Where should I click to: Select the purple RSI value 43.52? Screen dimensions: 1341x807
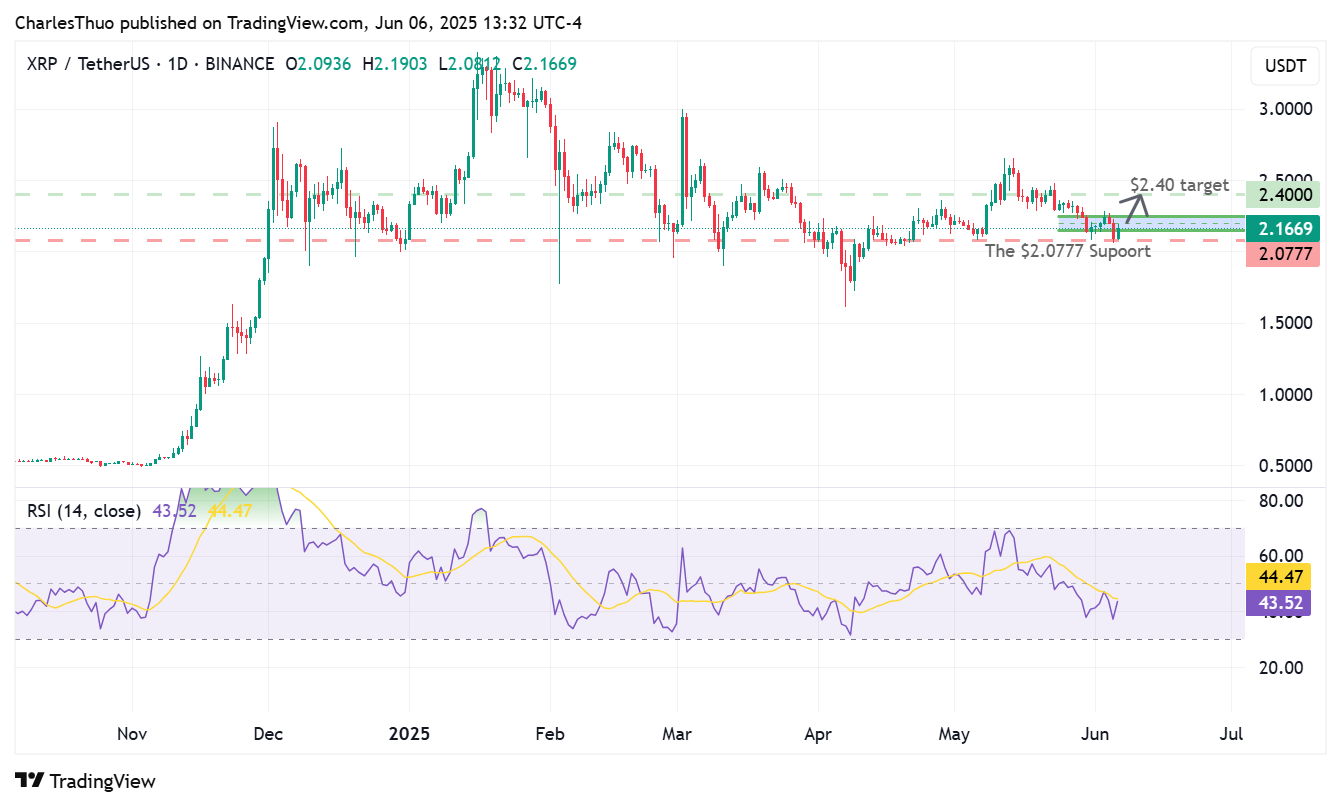[x=1283, y=602]
